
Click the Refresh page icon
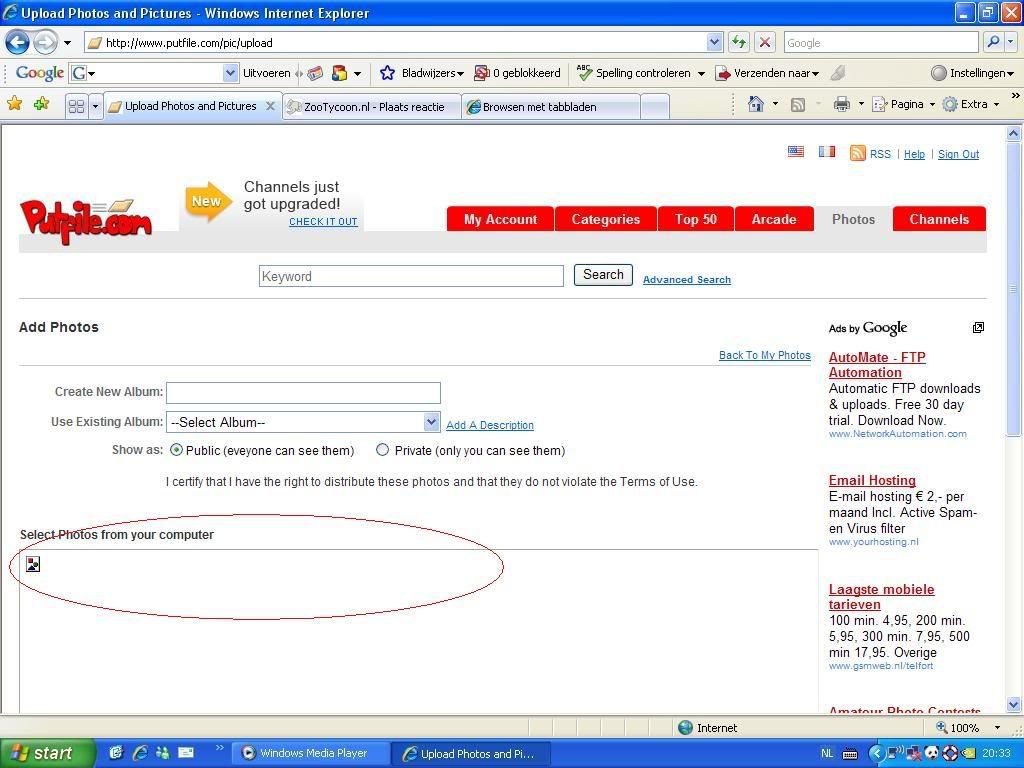coord(739,42)
